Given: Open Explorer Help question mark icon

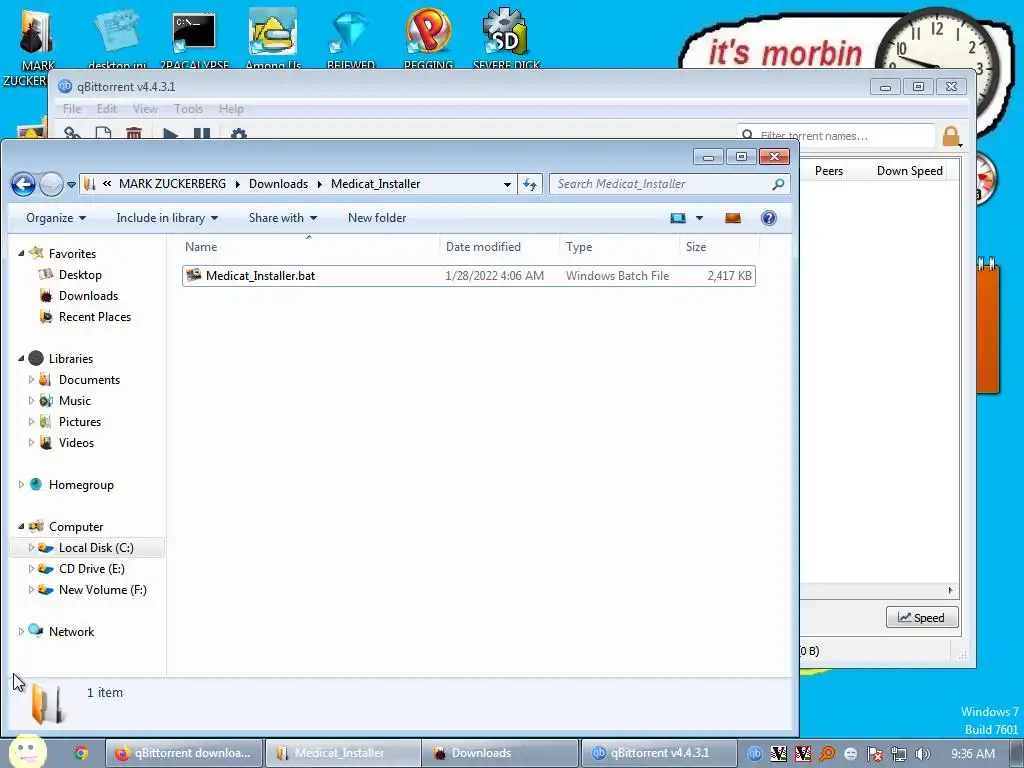Looking at the screenshot, I should pyautogui.click(x=769, y=218).
